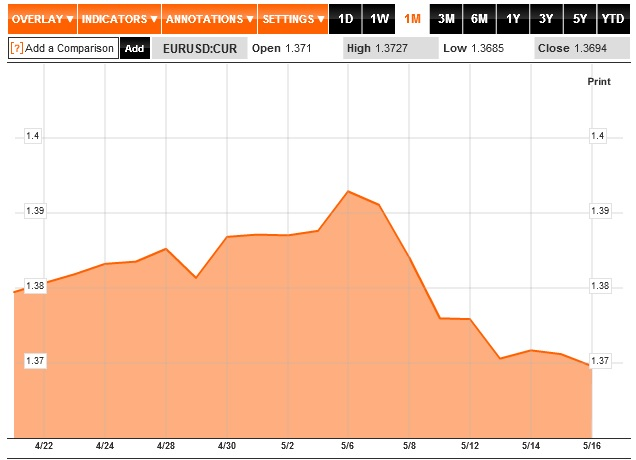Choose the 1M time range tab

point(412,19)
